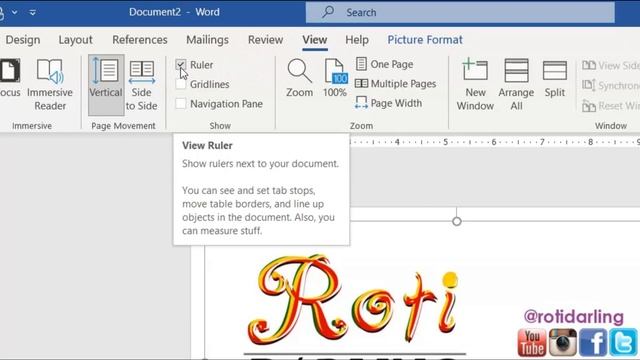Click the Instagram icon
Image resolution: width=640 pixels, height=360 pixels.
(x=562, y=342)
